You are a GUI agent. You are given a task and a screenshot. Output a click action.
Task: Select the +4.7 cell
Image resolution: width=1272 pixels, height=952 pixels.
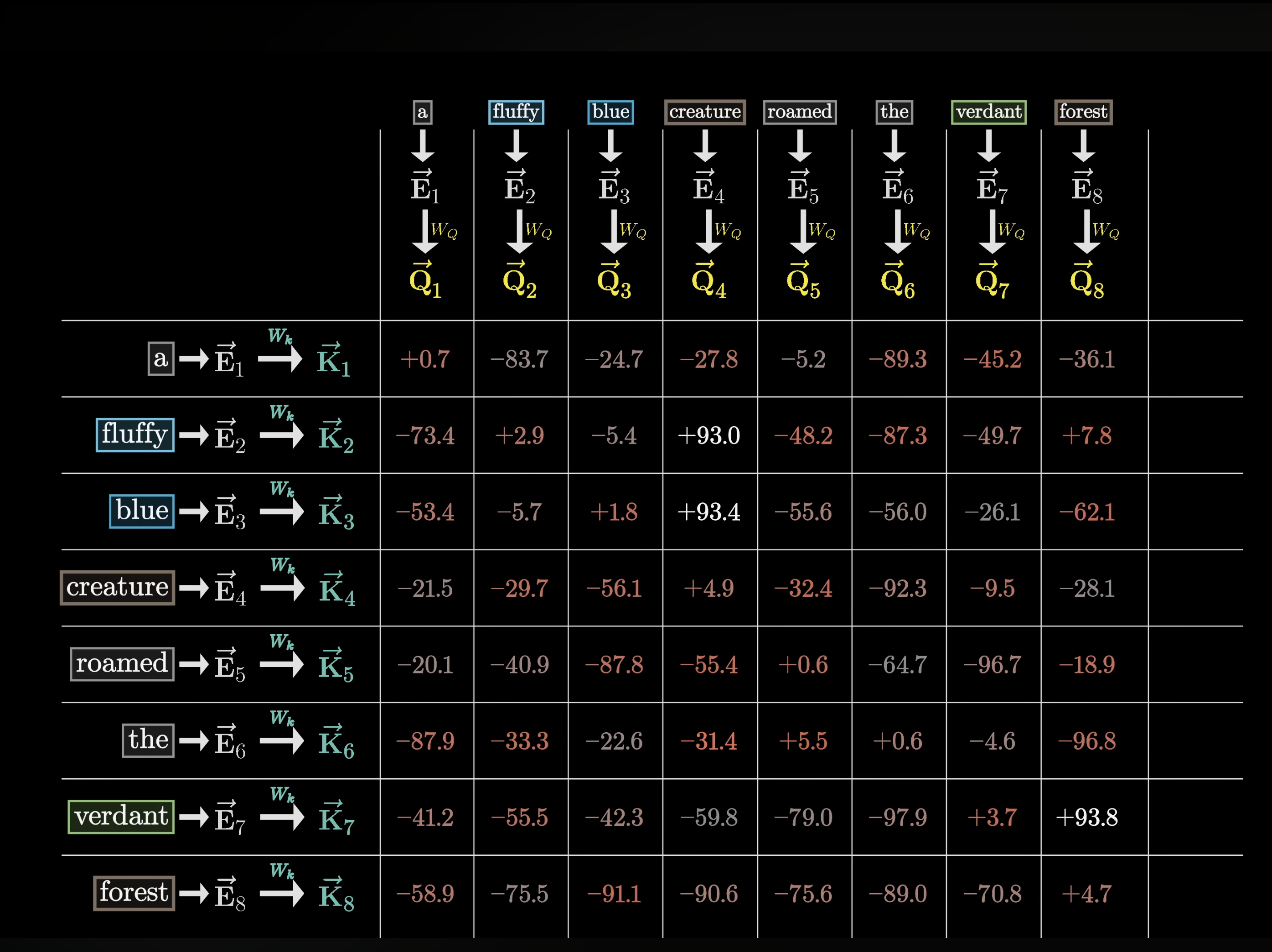[x=1086, y=893]
